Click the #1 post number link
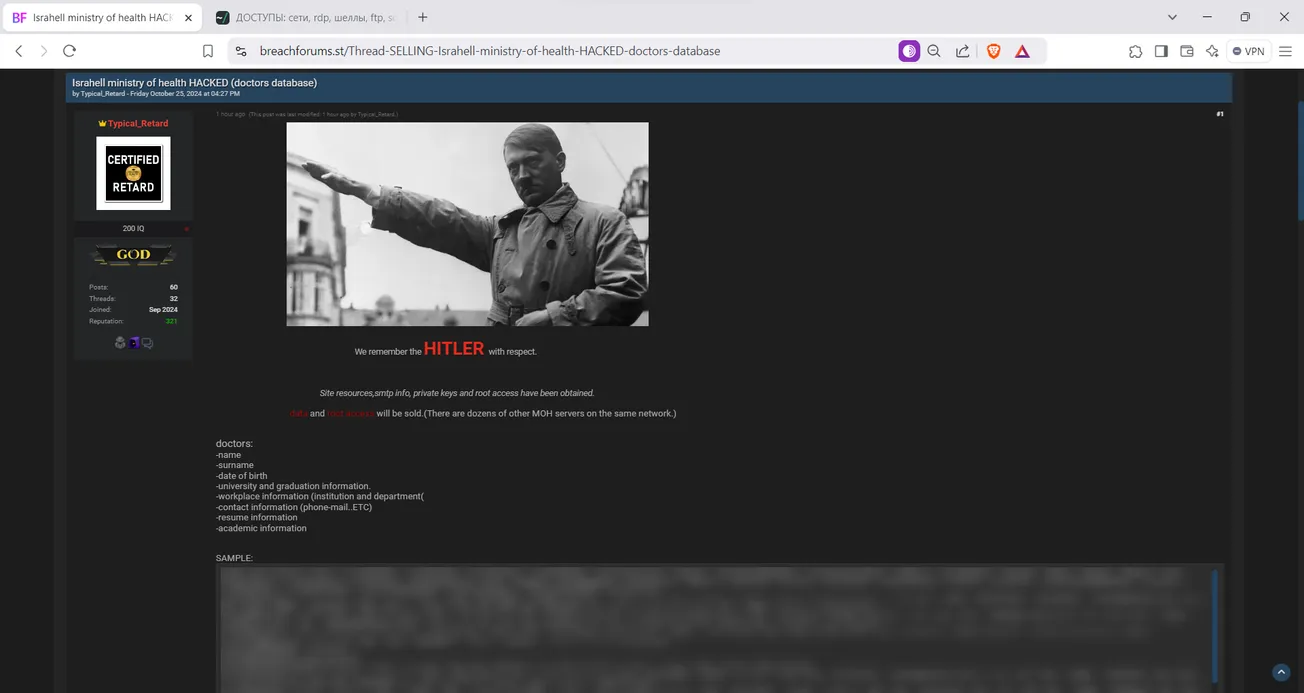This screenshot has height=693, width=1304. pyautogui.click(x=1219, y=114)
